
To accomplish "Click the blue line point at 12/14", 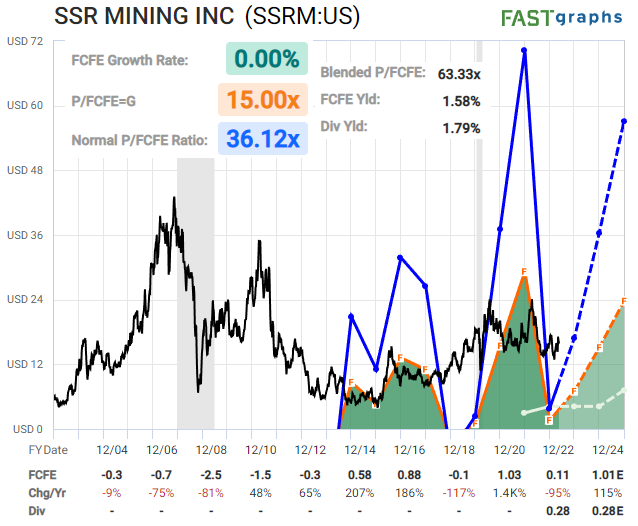I will coord(351,316).
